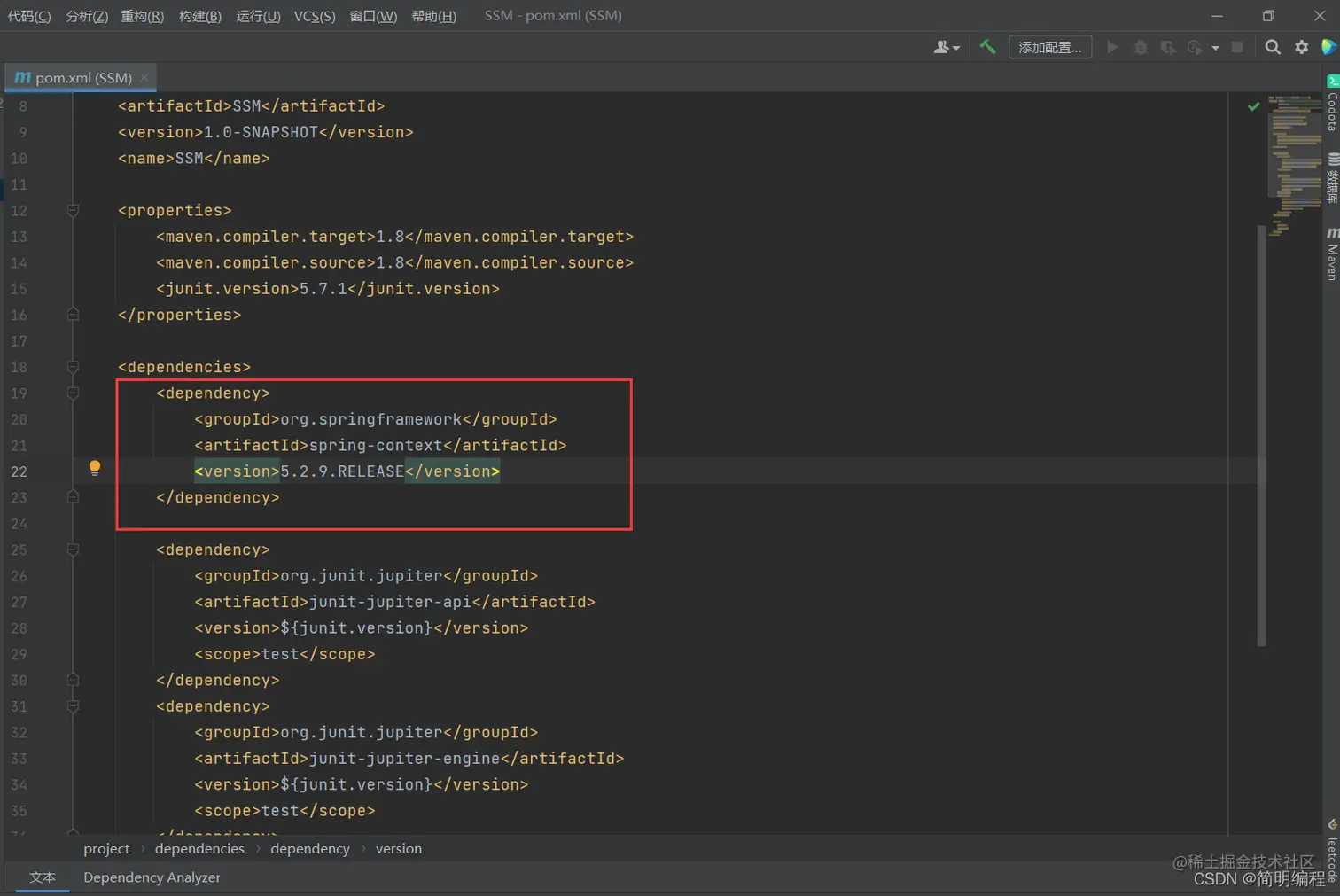
Task: Click the maven.compiler.target line
Action: coord(395,237)
